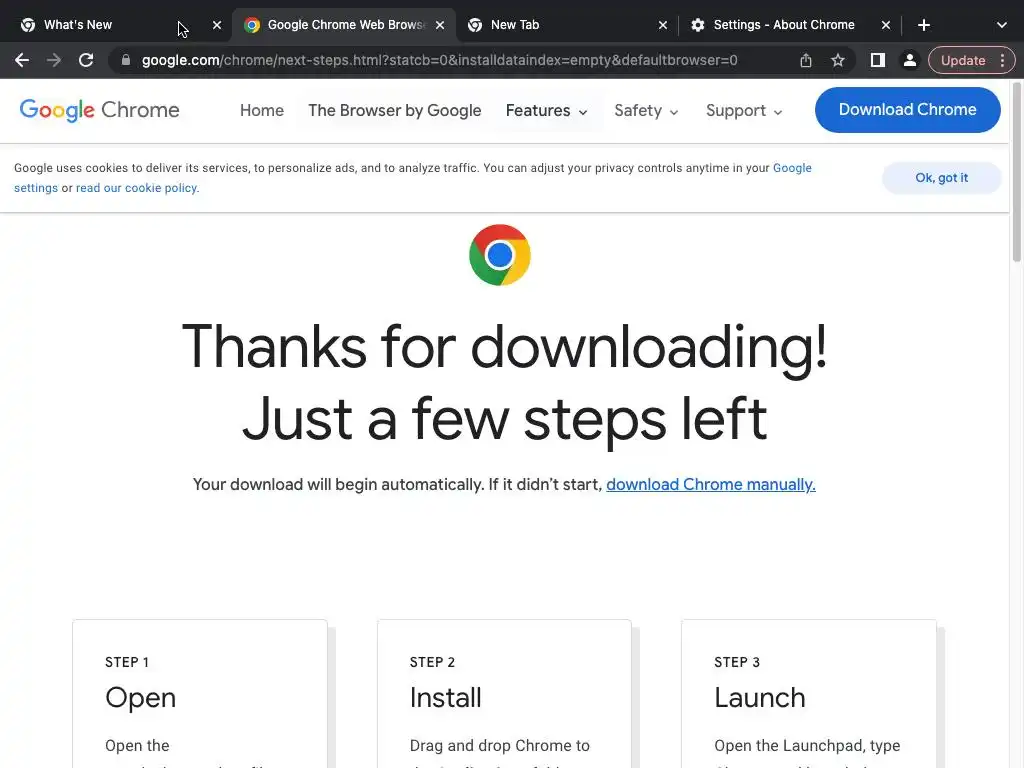
Task: Expand the Safety dropdown menu
Action: tap(646, 110)
